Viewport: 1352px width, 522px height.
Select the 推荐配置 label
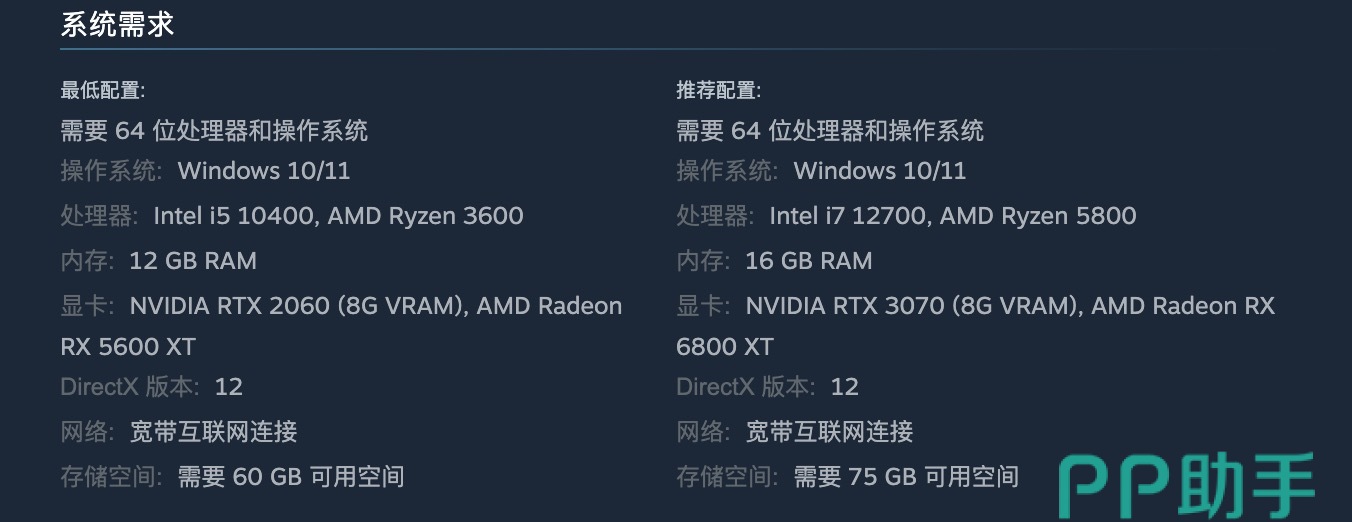[x=718, y=91]
